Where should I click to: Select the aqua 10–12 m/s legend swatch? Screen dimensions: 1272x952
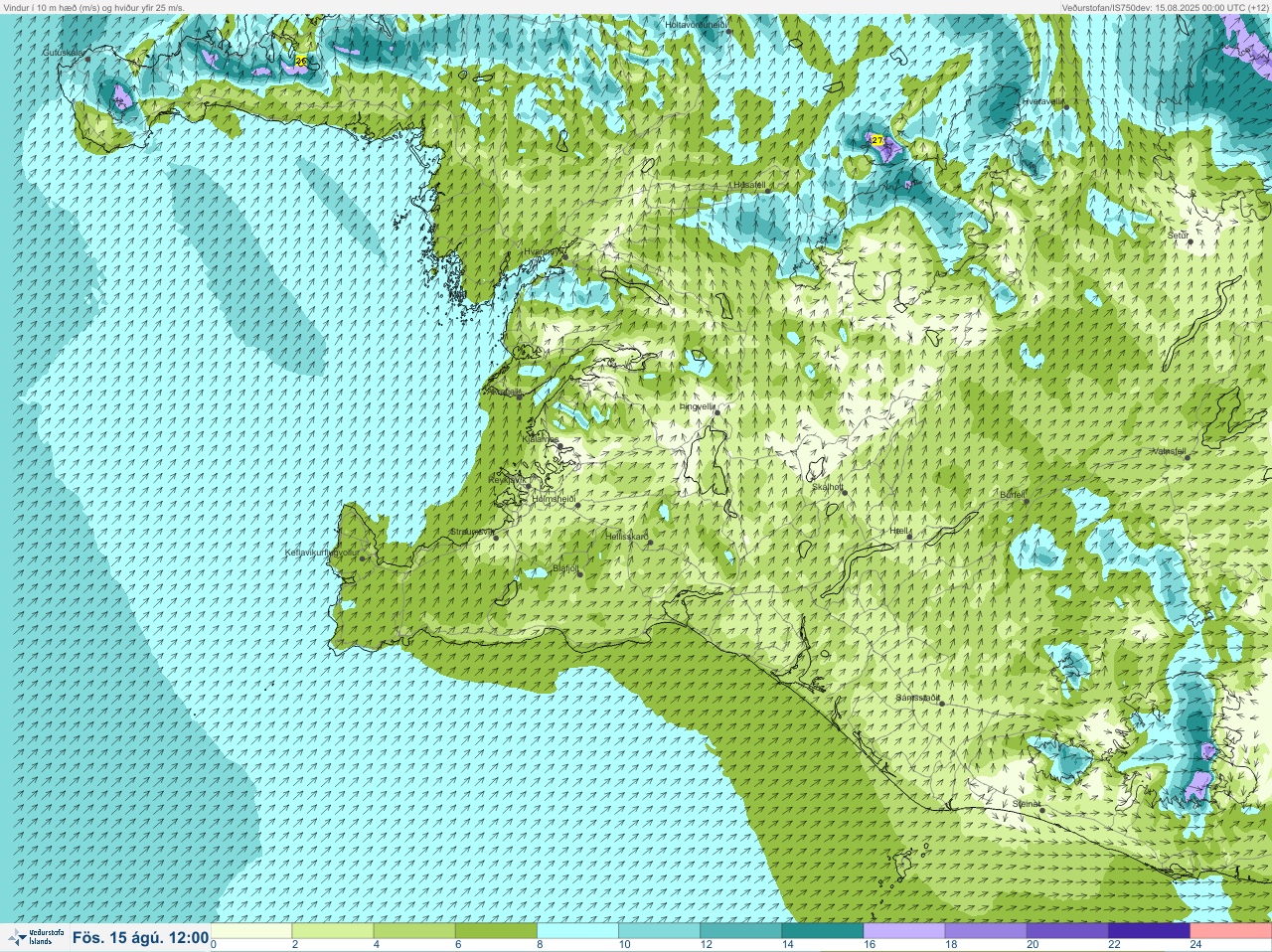pyautogui.click(x=659, y=931)
